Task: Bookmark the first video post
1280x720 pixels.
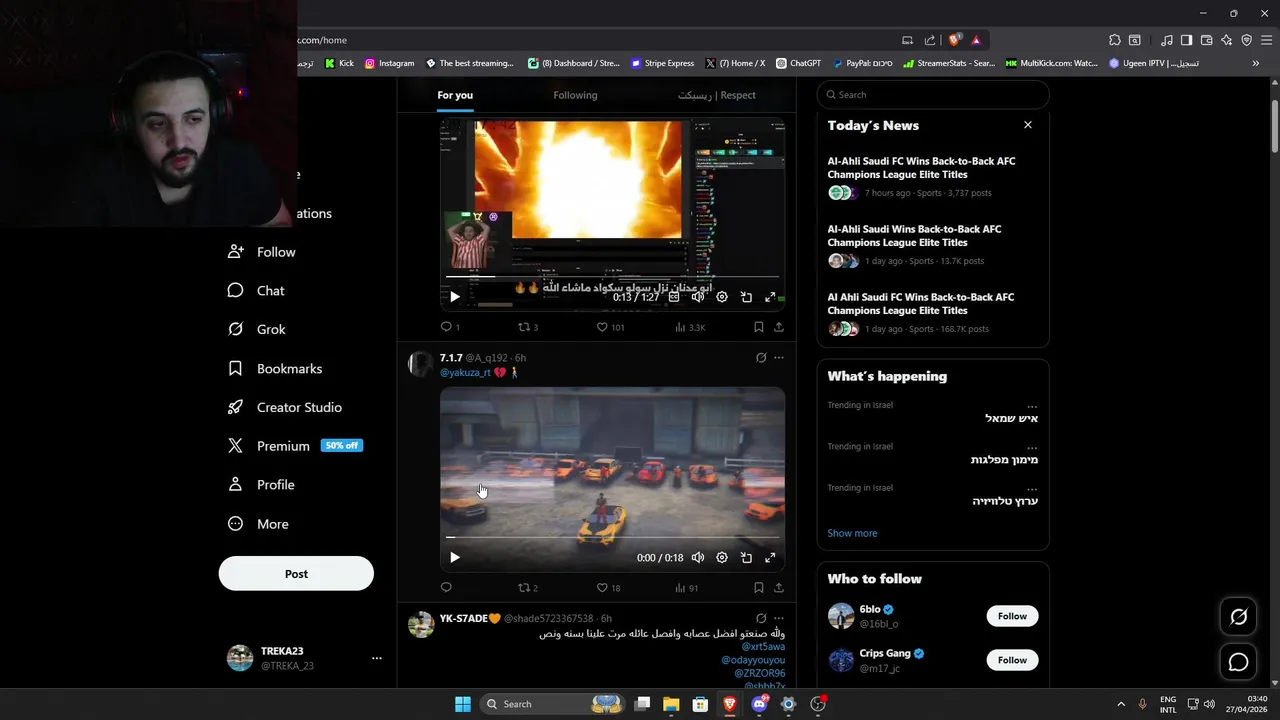Action: pyautogui.click(x=758, y=327)
